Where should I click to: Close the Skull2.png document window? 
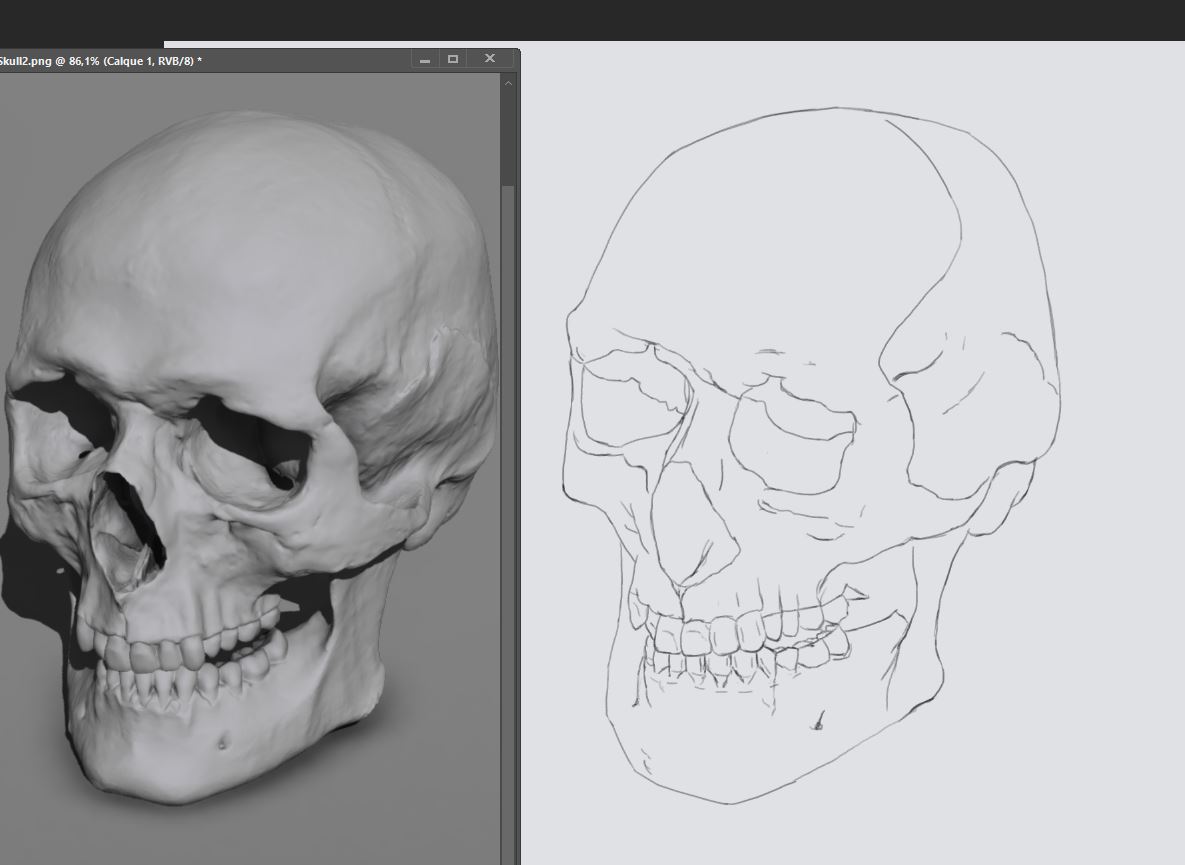tap(489, 60)
